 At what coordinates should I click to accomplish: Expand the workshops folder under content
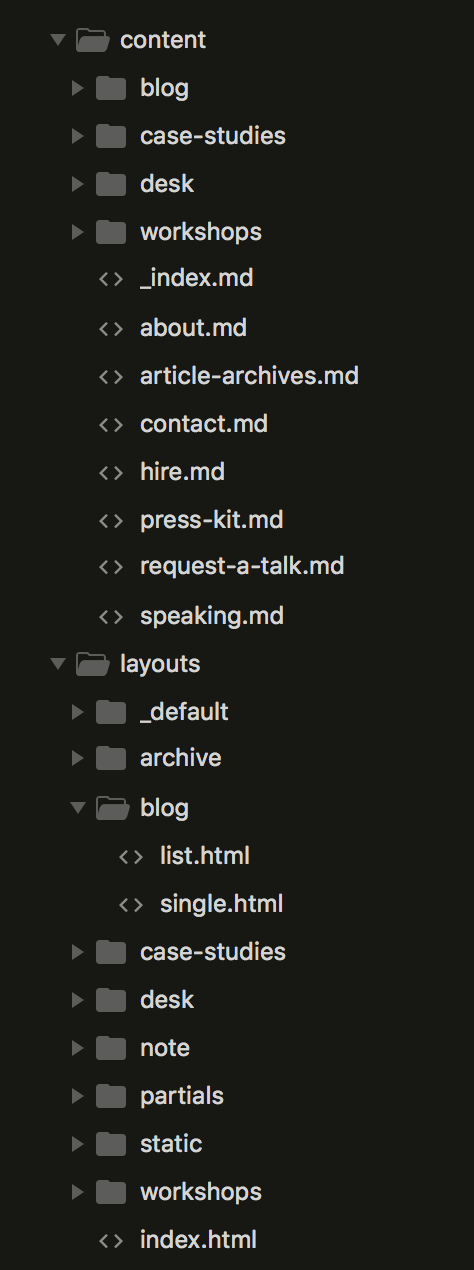[78, 232]
